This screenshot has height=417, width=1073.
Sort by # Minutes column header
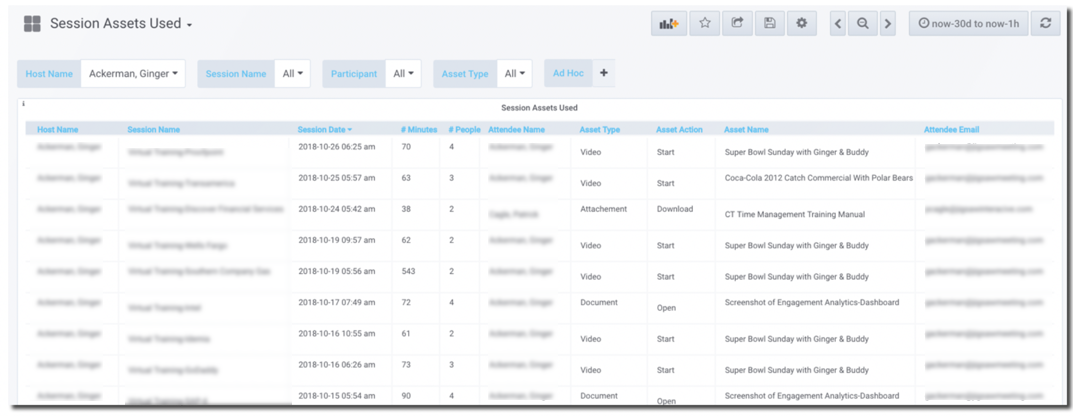coord(418,129)
